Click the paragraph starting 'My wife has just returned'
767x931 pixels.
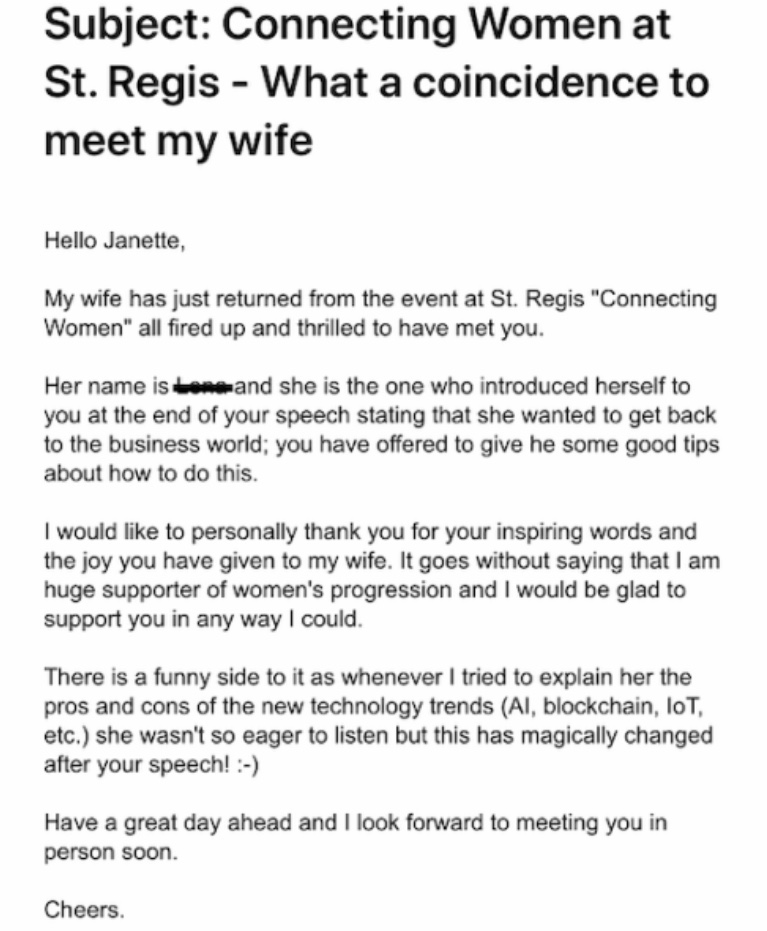point(380,313)
